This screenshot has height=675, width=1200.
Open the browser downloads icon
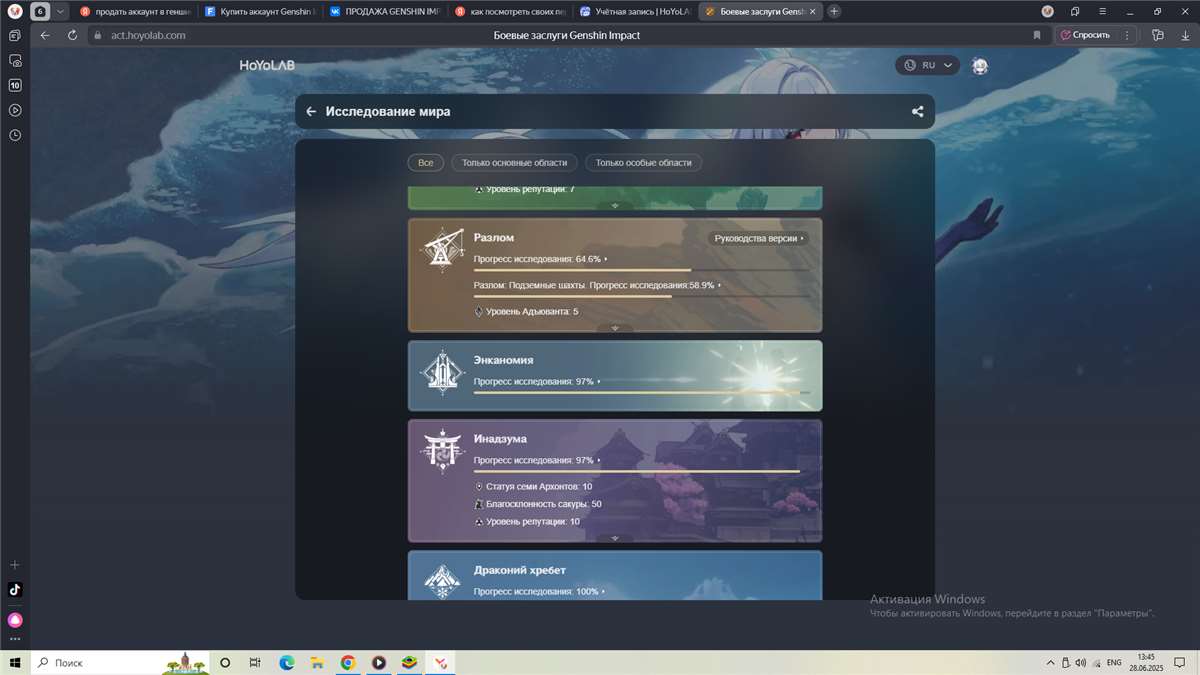click(1185, 35)
